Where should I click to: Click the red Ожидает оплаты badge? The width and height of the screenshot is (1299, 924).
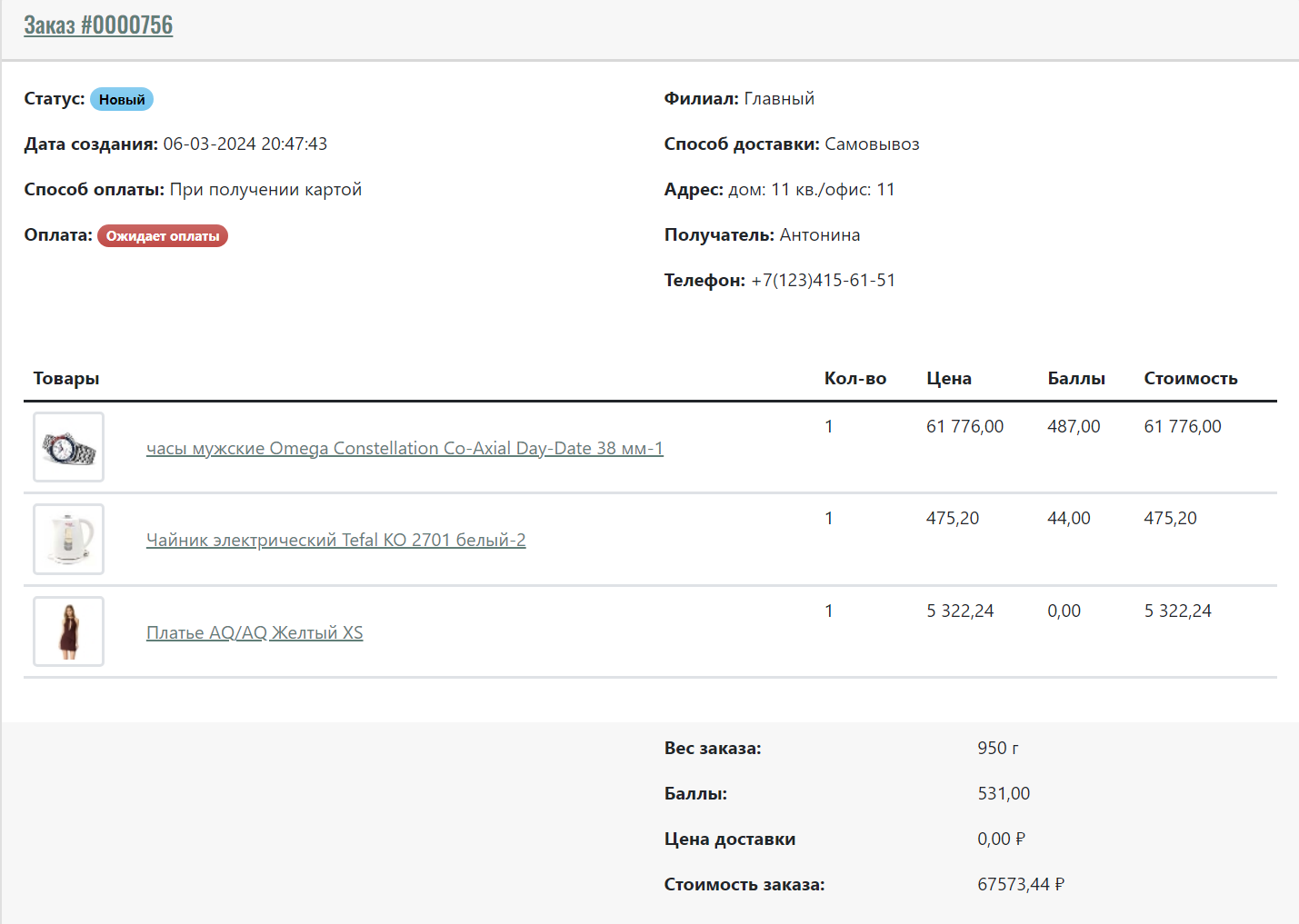pos(163,236)
